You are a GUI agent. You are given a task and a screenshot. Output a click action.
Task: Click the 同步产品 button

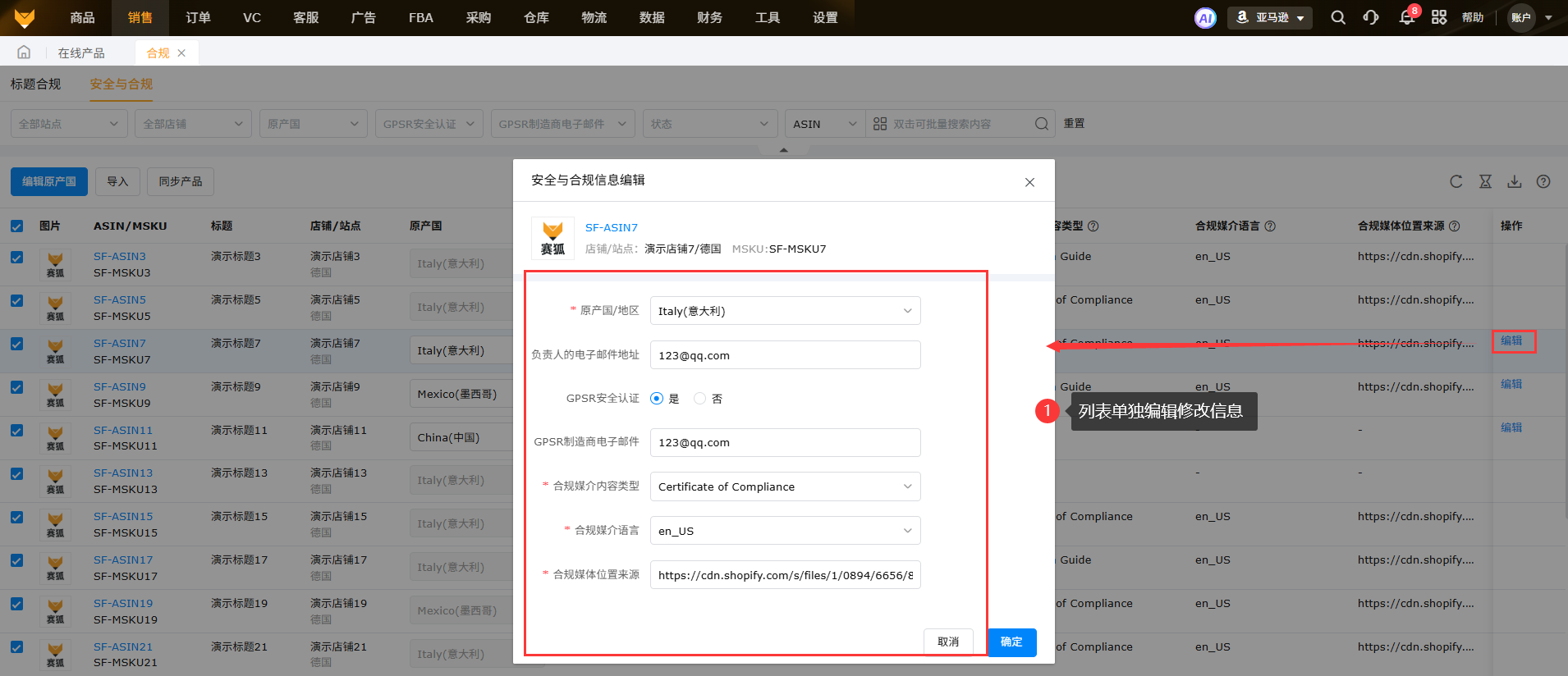(181, 181)
